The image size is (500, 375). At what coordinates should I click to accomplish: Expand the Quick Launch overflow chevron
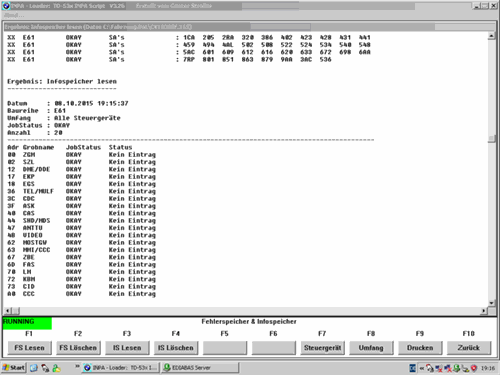click(77, 366)
